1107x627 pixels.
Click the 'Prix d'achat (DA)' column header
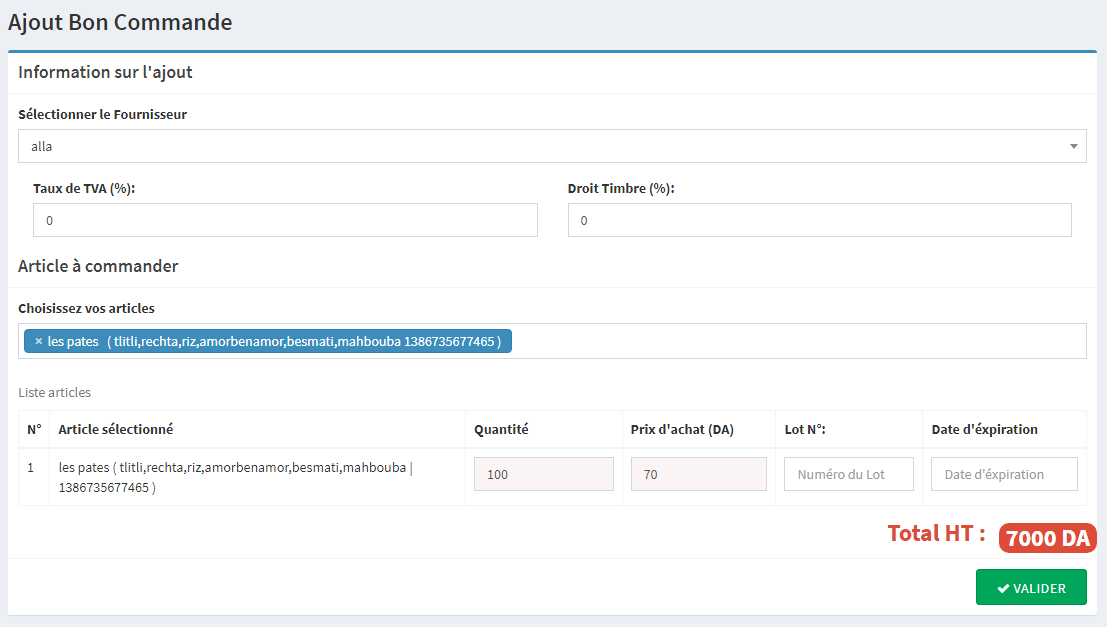(x=682, y=429)
